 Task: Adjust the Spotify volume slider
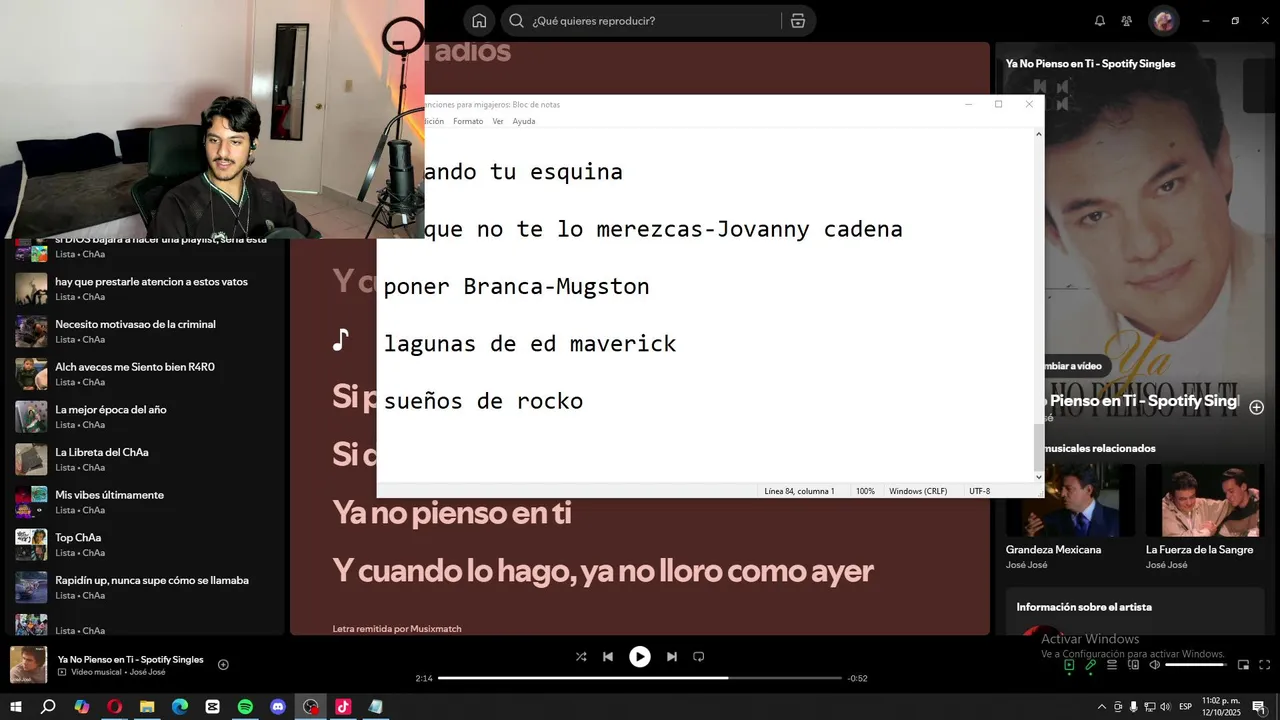click(x=1196, y=665)
